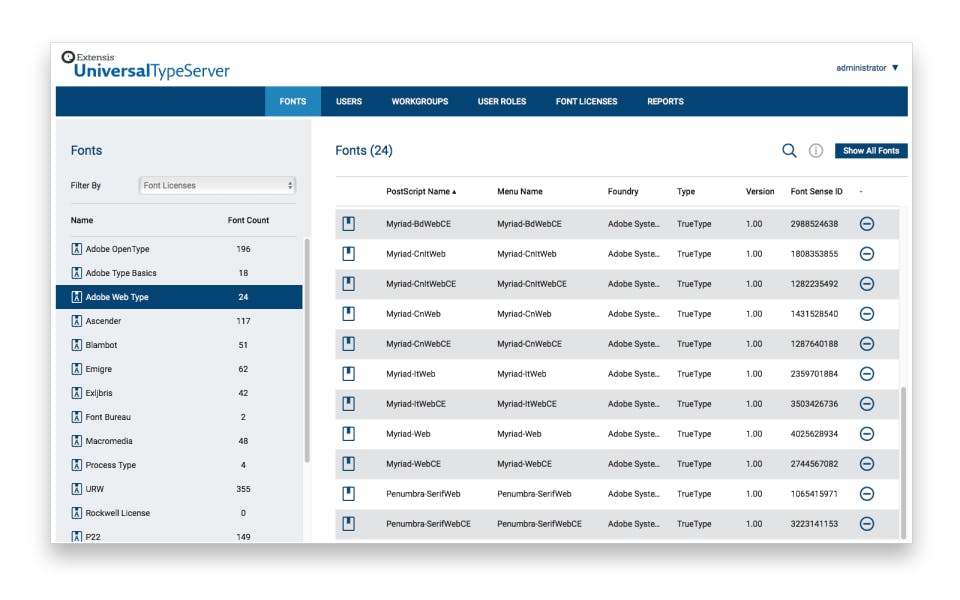Click the license icon beside Ascender
Viewport: 960px width, 600px height.
[77, 321]
